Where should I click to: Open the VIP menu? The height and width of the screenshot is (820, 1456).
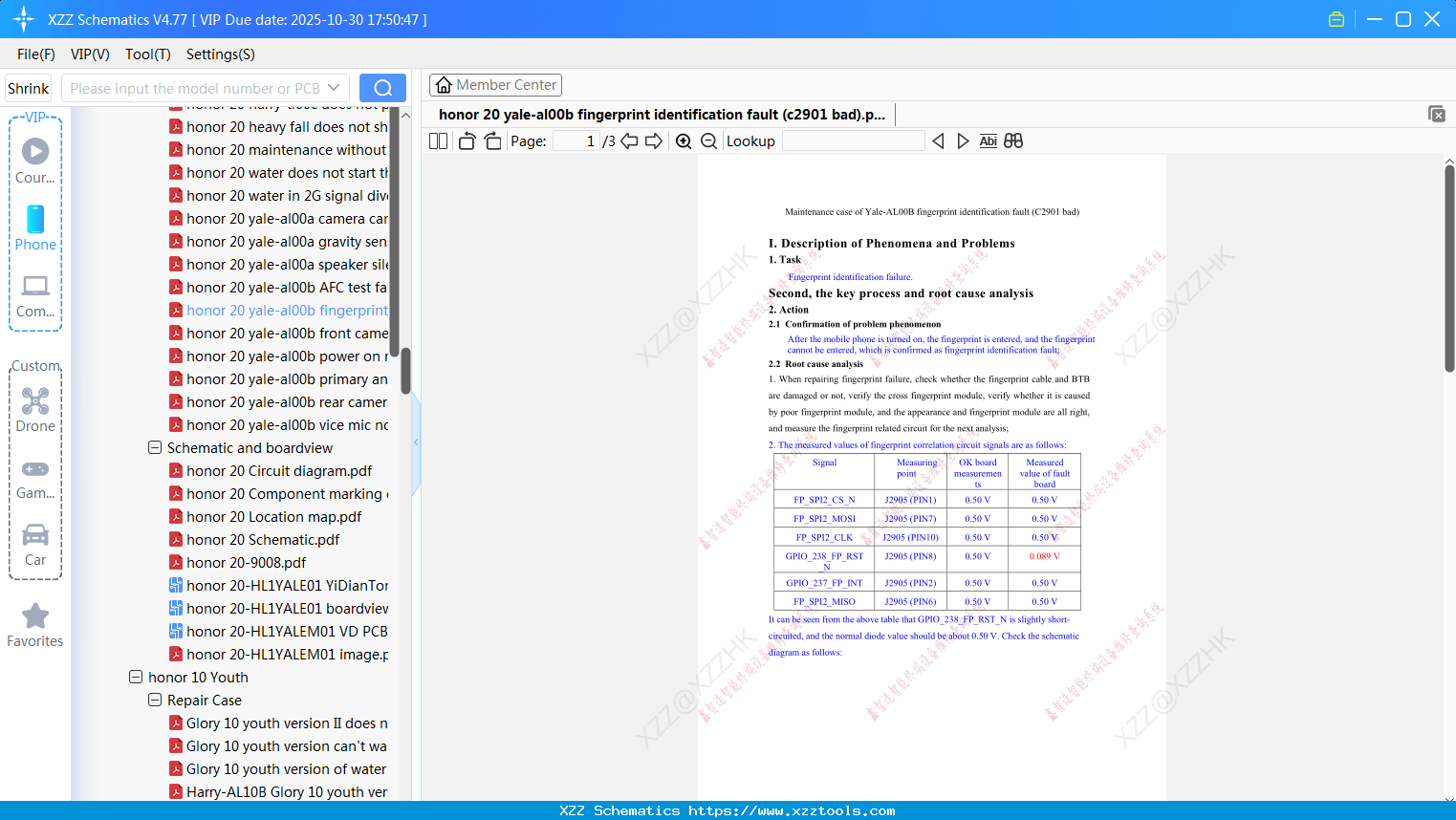90,54
